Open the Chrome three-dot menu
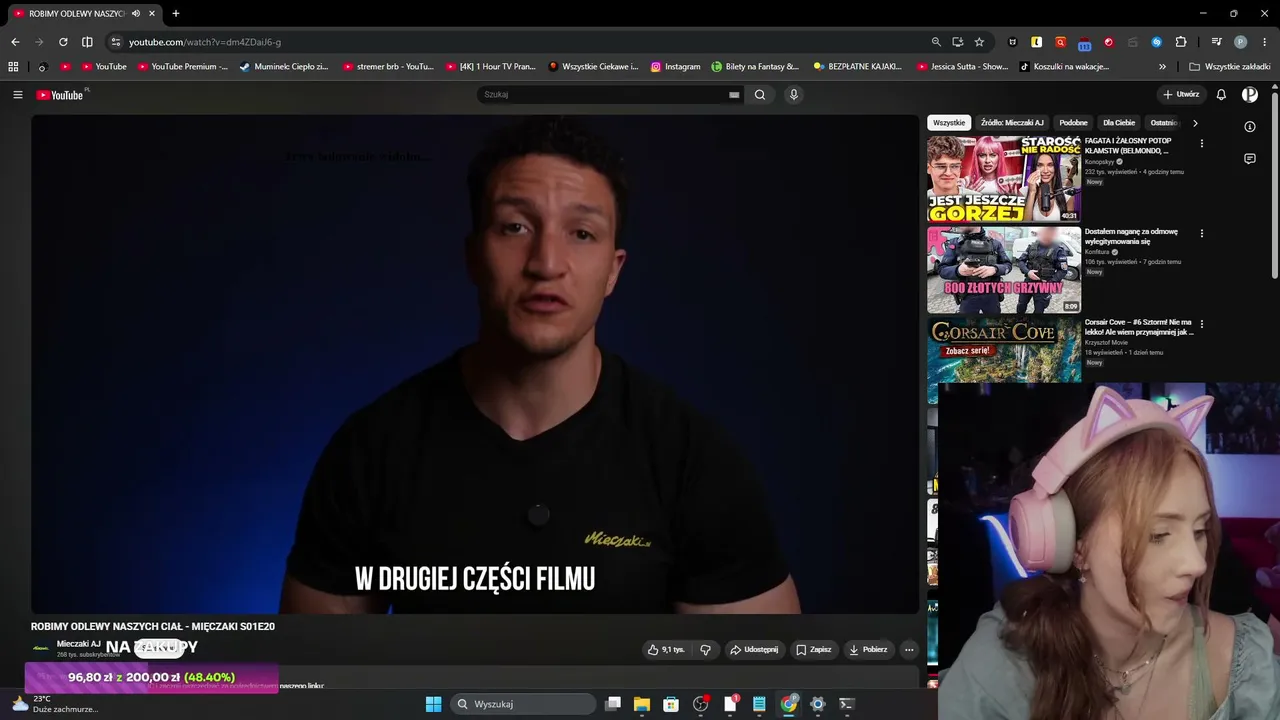 pos(1265,42)
